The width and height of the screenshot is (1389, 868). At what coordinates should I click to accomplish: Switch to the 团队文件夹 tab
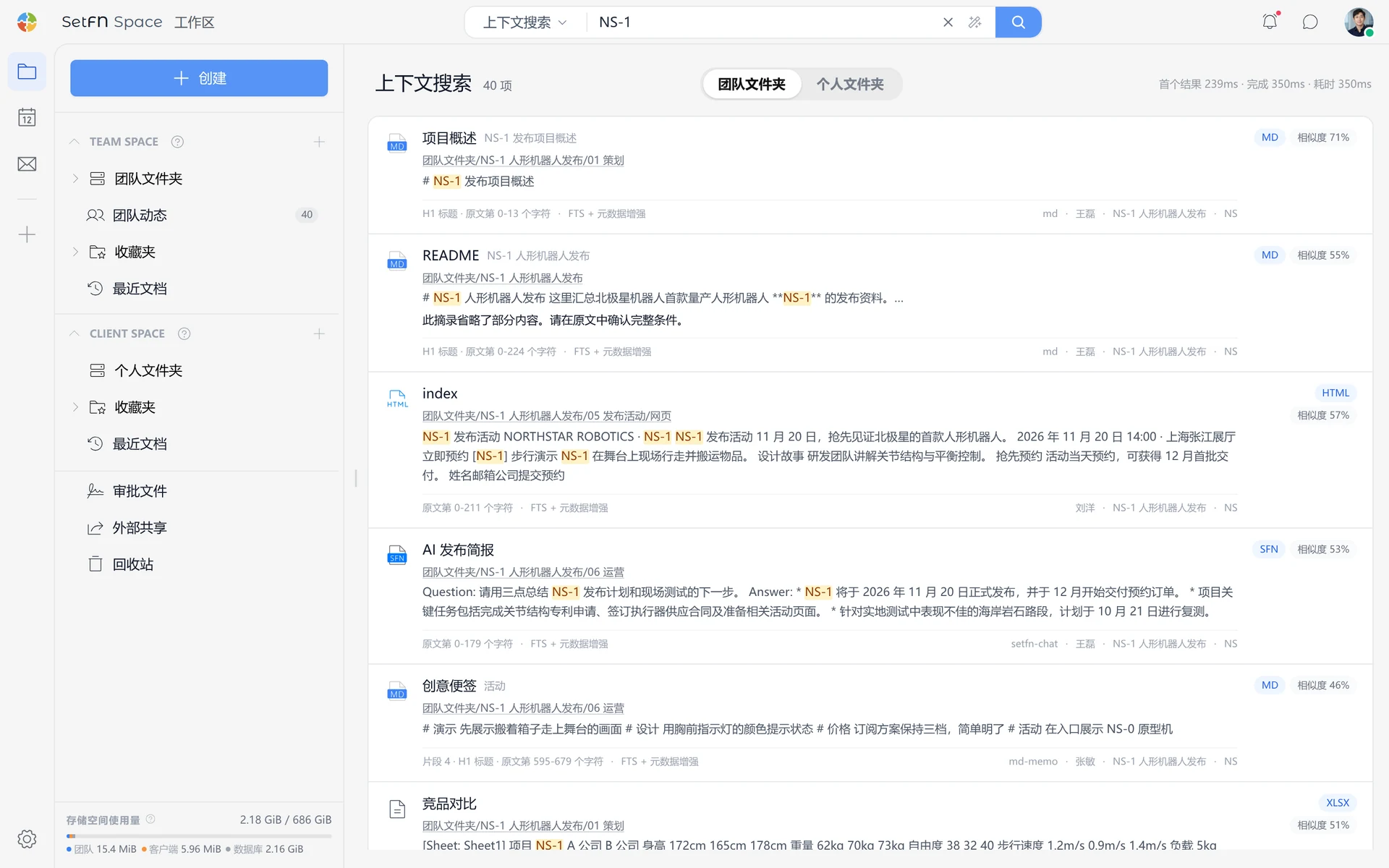[x=752, y=84]
